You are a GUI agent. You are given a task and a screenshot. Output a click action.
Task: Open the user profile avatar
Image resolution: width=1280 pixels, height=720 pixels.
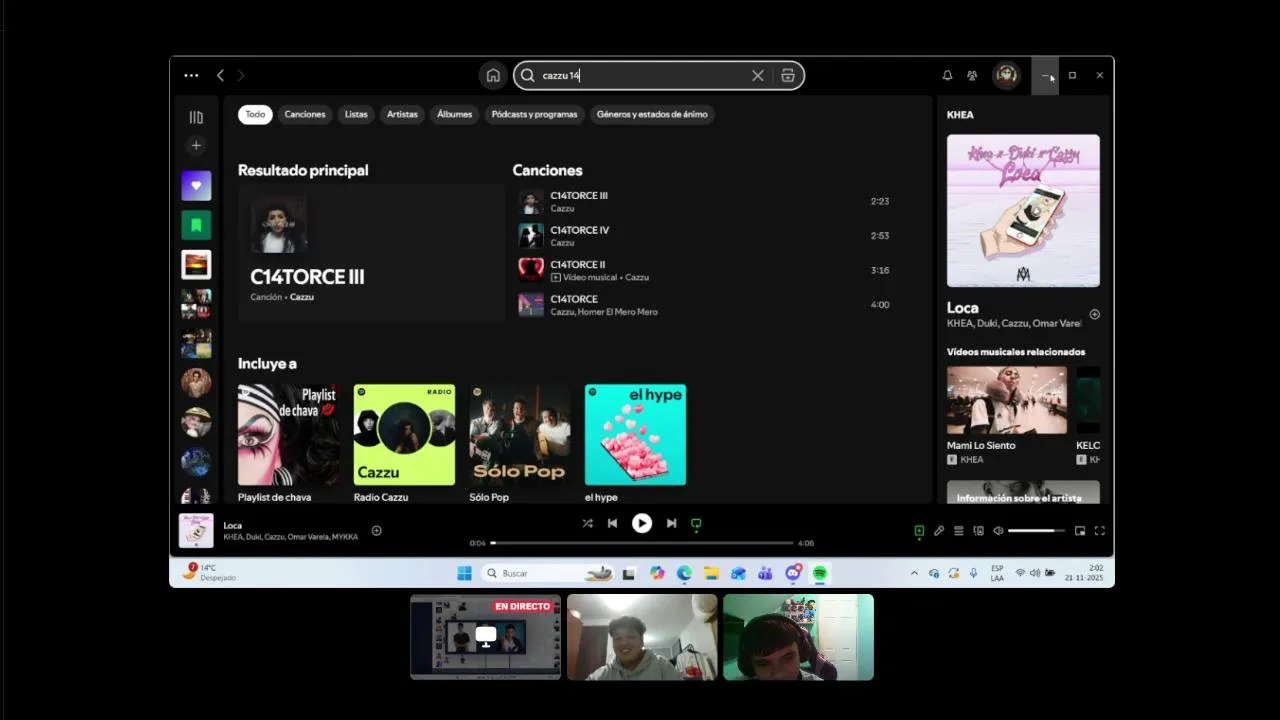click(x=1006, y=75)
